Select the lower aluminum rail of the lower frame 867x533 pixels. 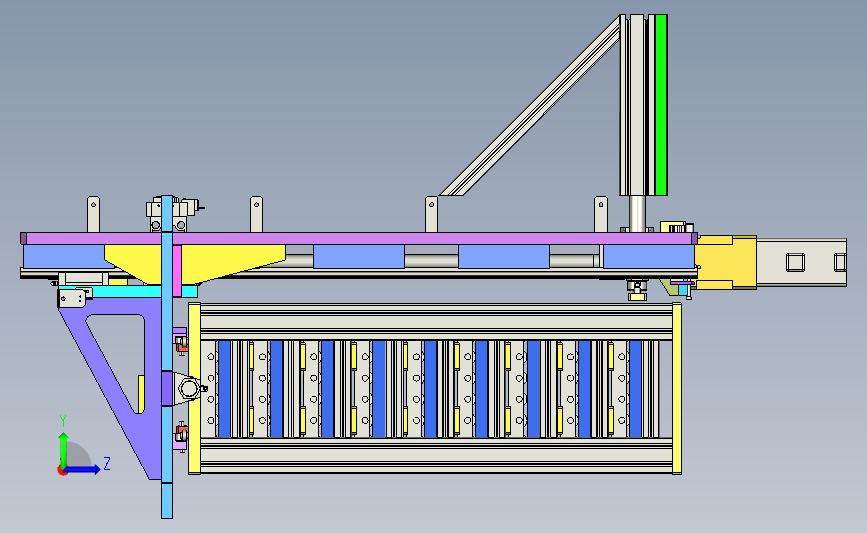coord(437,456)
